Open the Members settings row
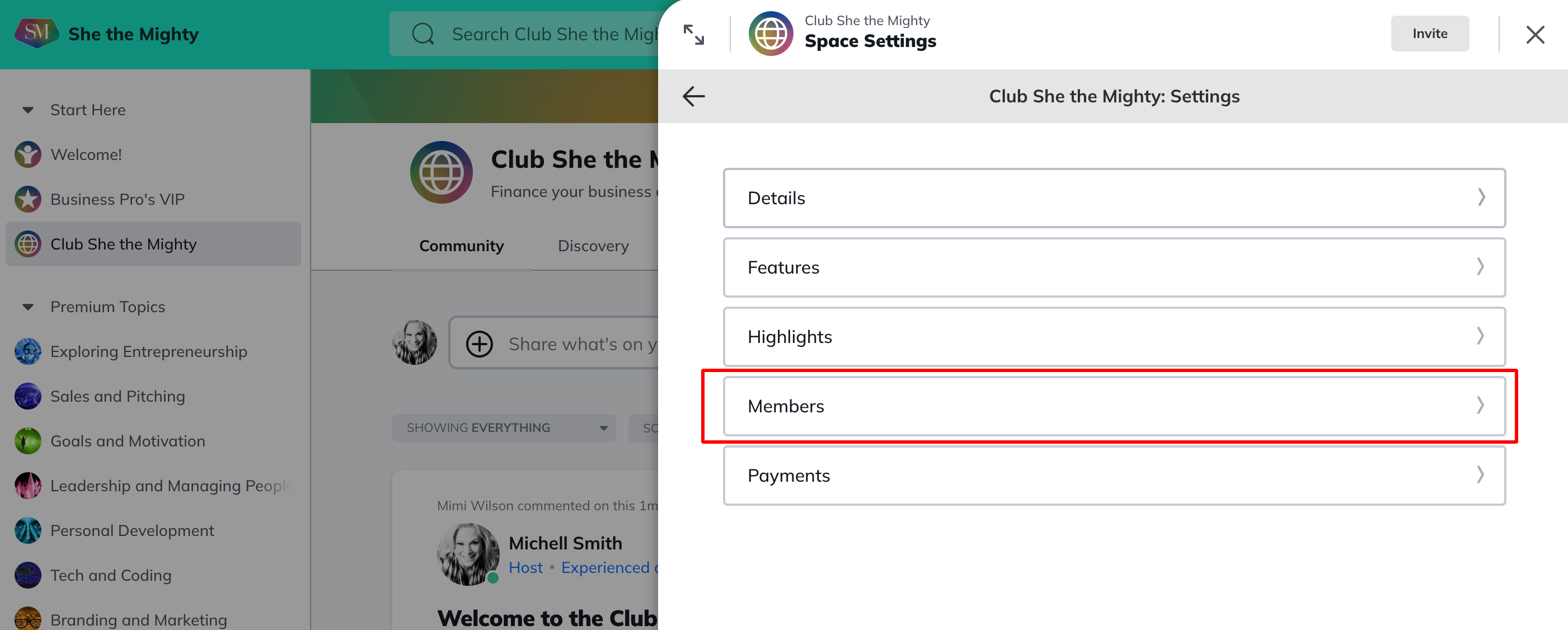The width and height of the screenshot is (1568, 630). [1113, 406]
